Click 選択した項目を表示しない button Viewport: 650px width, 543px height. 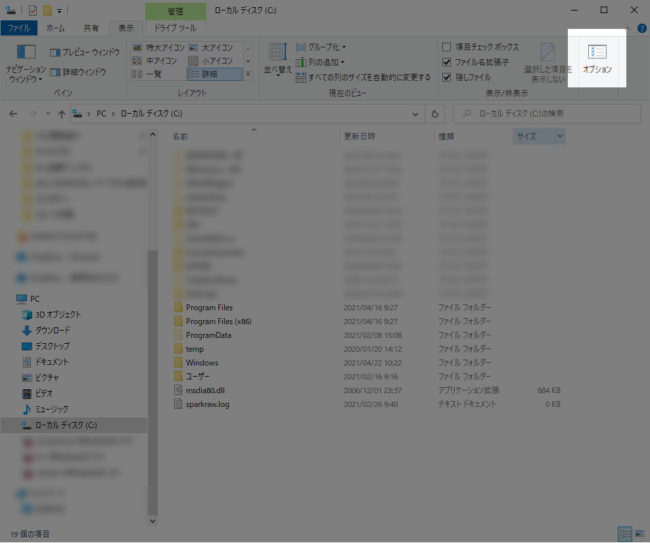pos(548,63)
